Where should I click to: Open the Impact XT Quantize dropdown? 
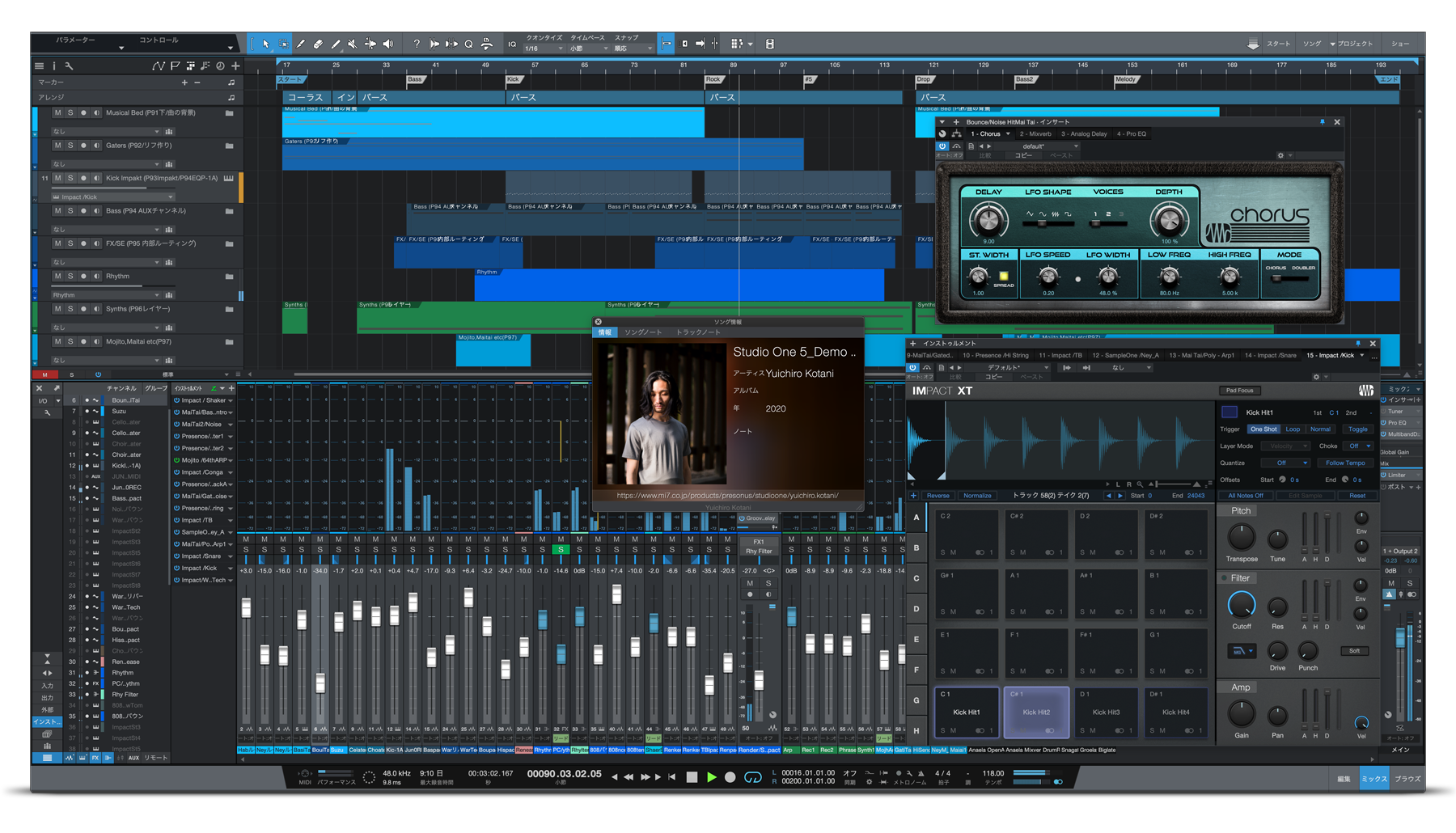point(1285,463)
